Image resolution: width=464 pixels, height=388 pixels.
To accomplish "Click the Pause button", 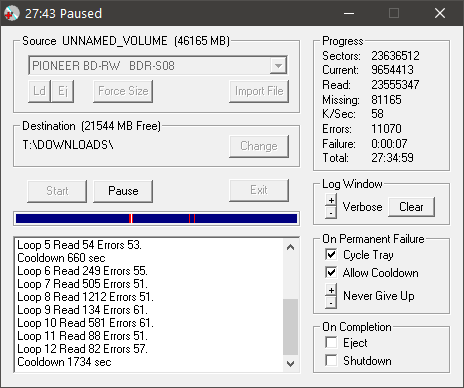I will 123,191.
